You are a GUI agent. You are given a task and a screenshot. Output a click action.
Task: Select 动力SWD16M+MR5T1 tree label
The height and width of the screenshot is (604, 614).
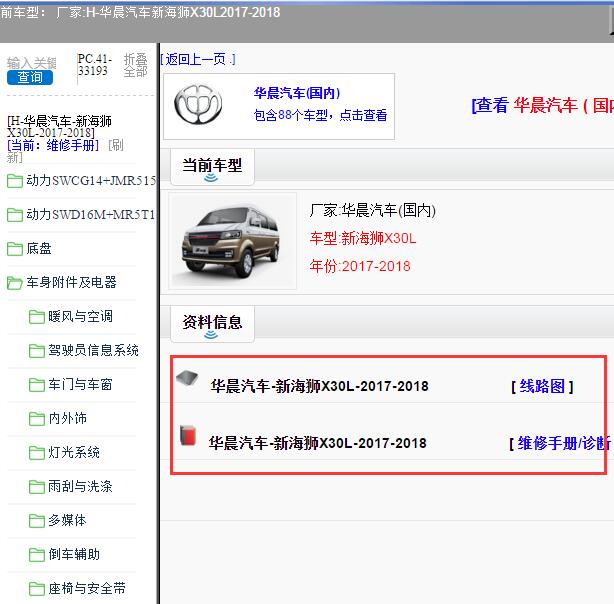pos(91,214)
